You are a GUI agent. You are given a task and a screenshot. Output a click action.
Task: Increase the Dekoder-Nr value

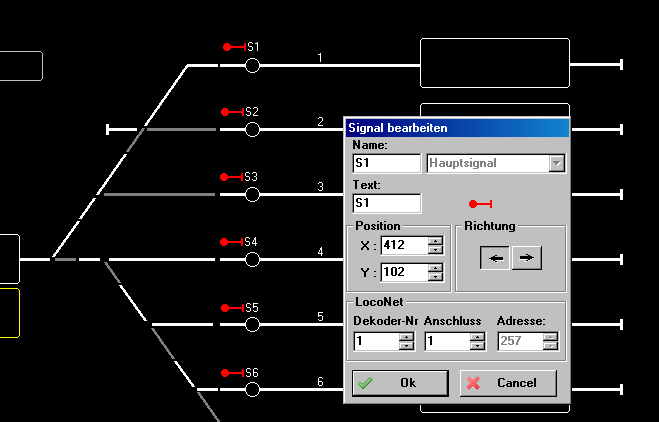click(x=406, y=336)
